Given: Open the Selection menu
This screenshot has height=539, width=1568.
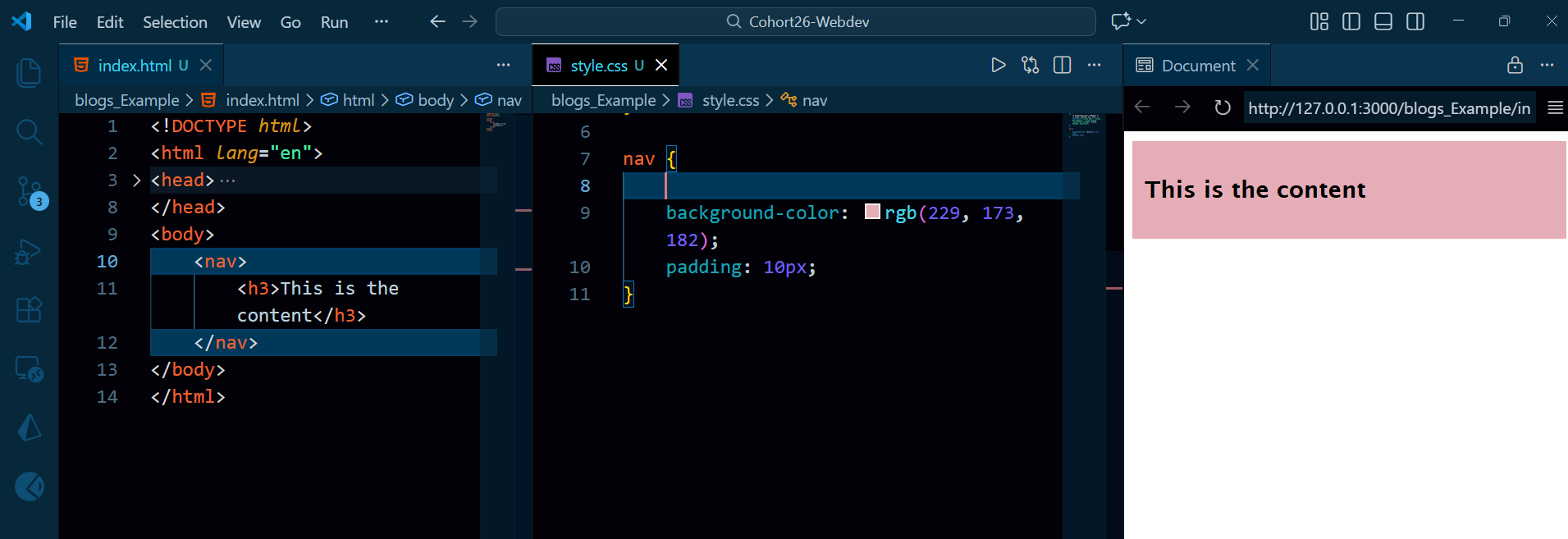Looking at the screenshot, I should (175, 22).
